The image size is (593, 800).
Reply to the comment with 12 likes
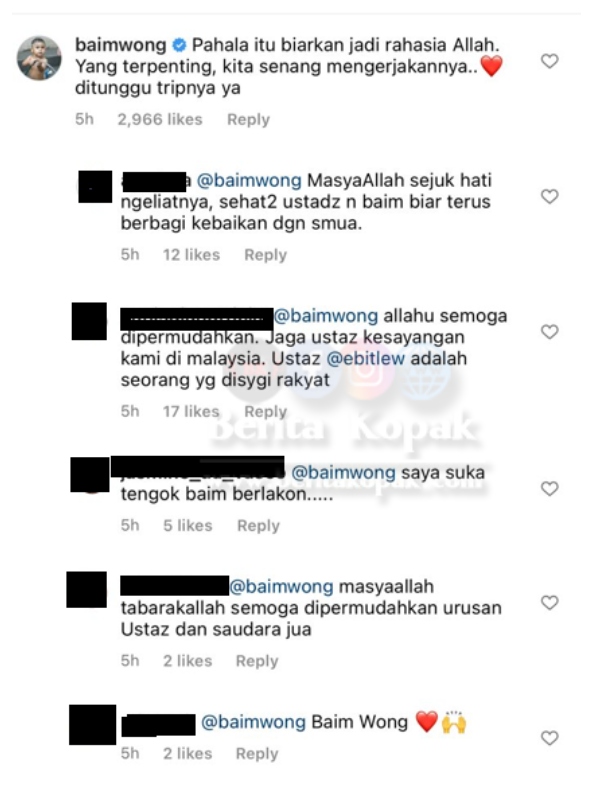coord(265,255)
